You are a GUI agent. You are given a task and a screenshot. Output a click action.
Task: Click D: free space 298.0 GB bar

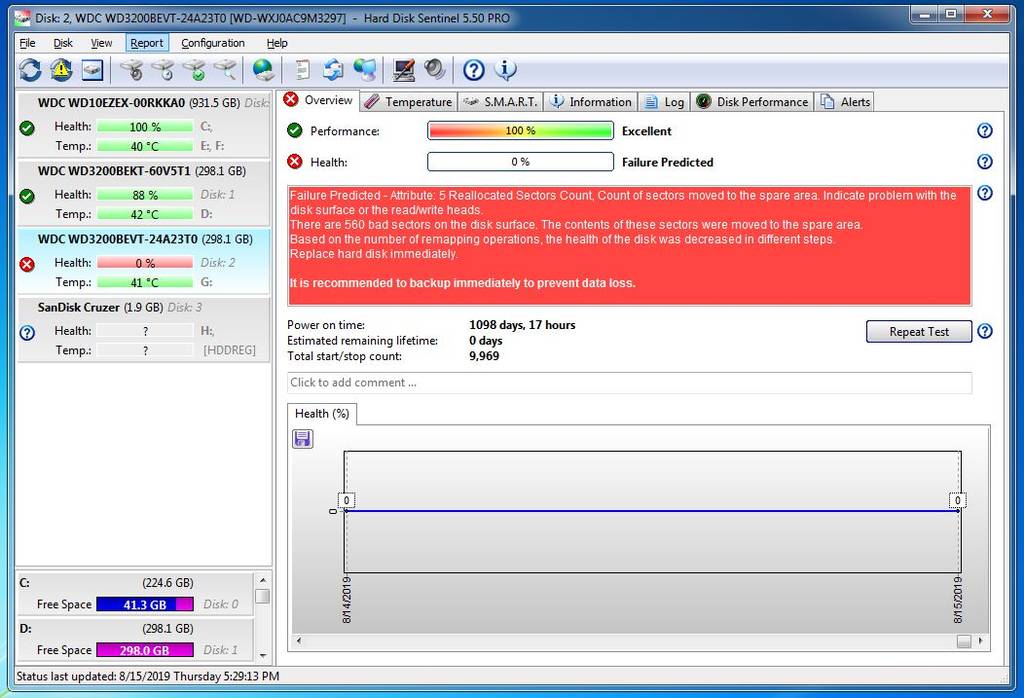coord(145,650)
